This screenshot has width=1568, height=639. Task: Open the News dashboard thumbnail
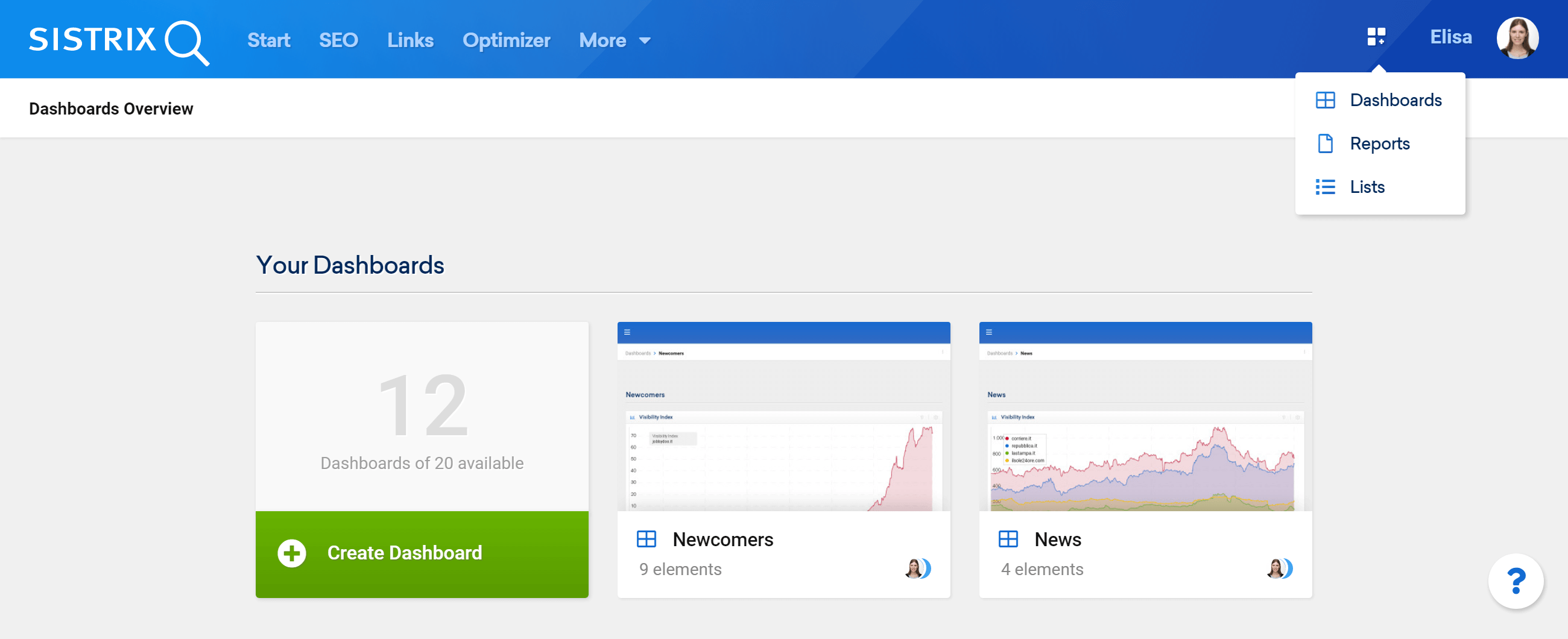click(x=1145, y=417)
